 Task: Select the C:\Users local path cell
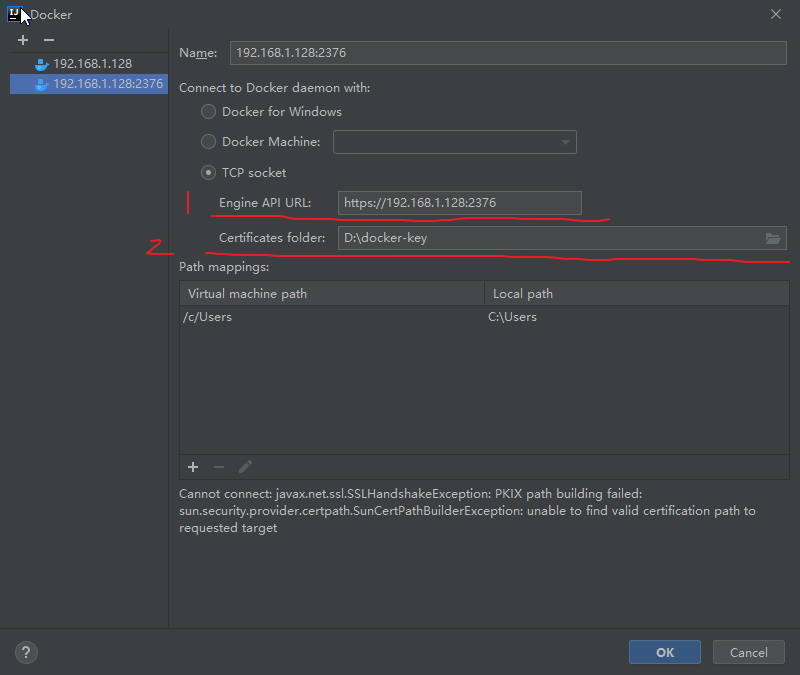click(x=636, y=317)
